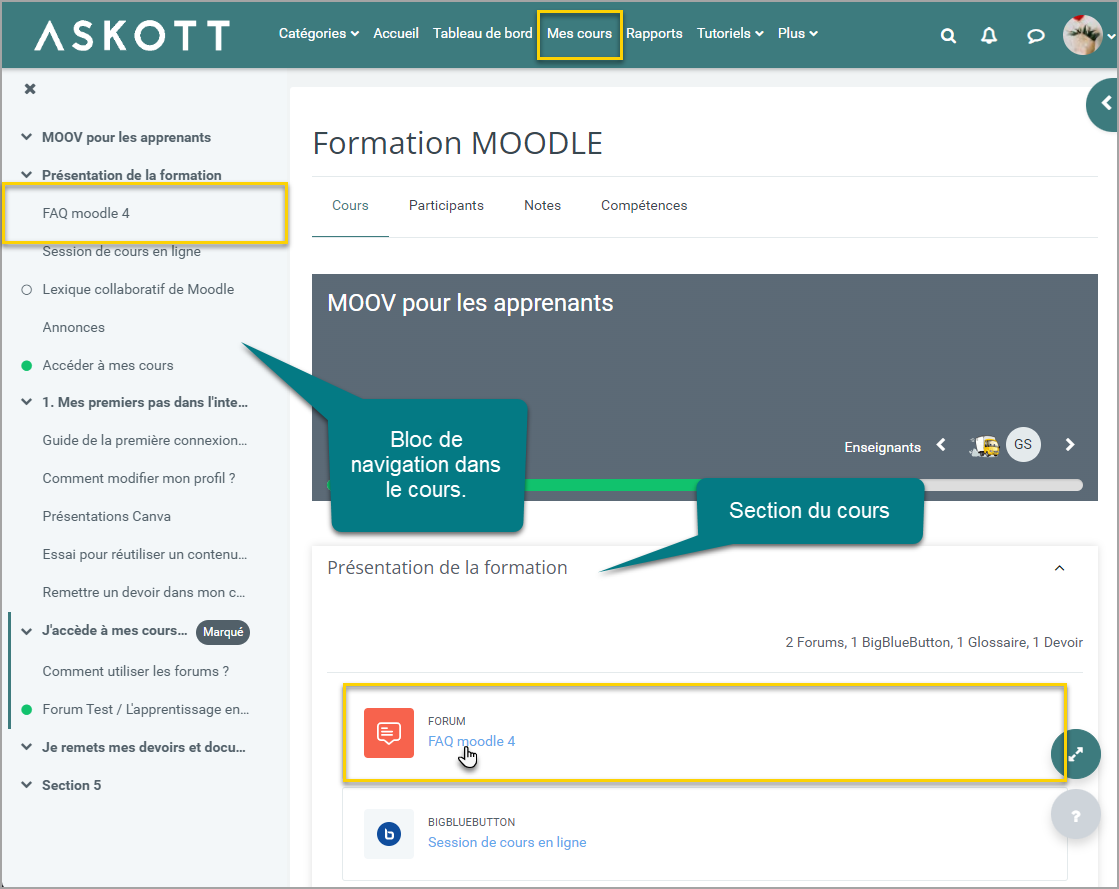Click the FAQ moodle 4 forum icon
1119x889 pixels.
coord(389,733)
